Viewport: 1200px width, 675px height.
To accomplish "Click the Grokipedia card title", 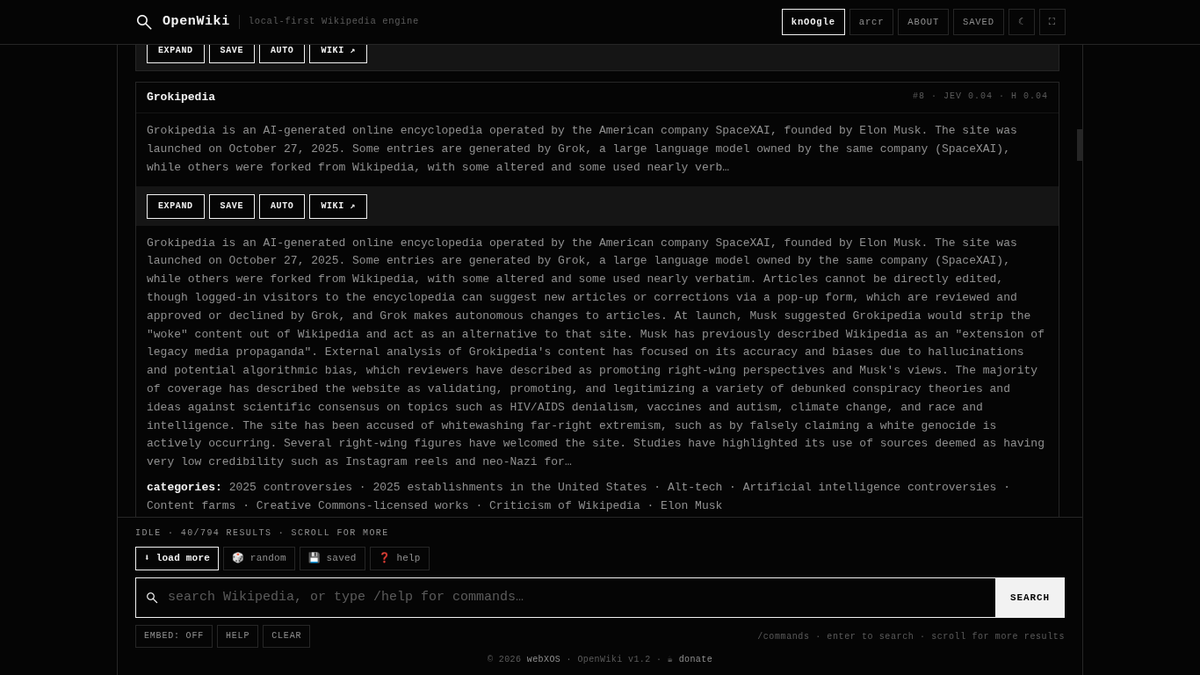I will 181,97.
